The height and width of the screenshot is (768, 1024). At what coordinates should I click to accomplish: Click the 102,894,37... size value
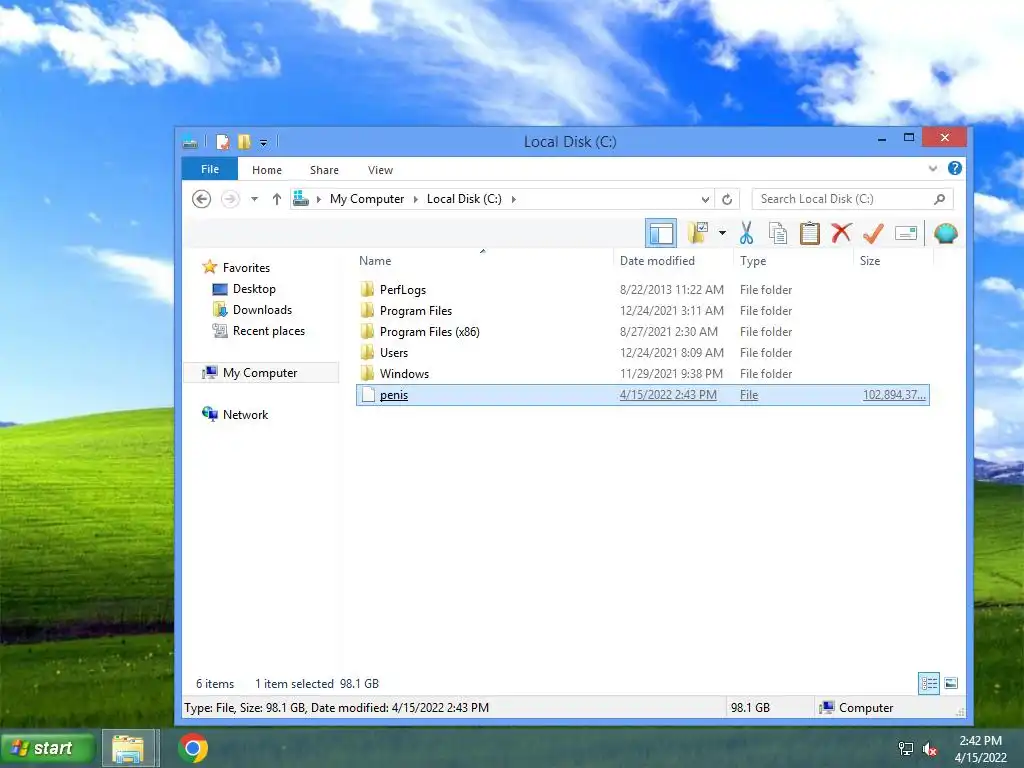pos(894,394)
